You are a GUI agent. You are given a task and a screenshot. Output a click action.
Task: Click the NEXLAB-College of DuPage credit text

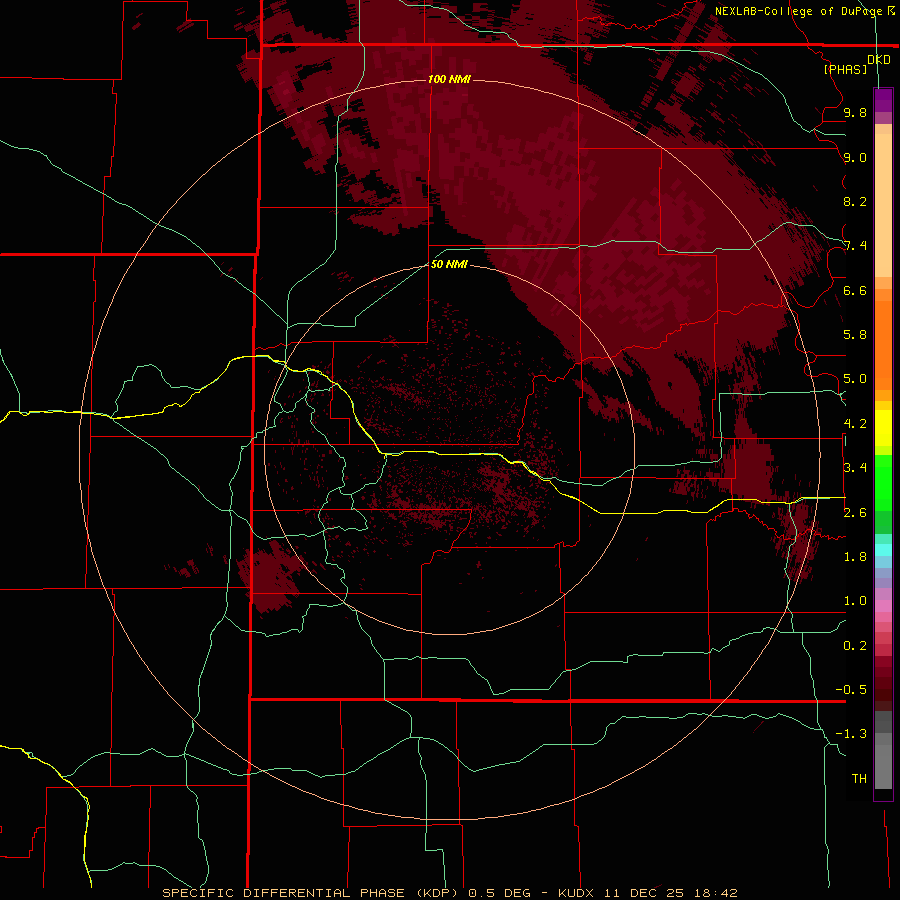click(x=798, y=11)
